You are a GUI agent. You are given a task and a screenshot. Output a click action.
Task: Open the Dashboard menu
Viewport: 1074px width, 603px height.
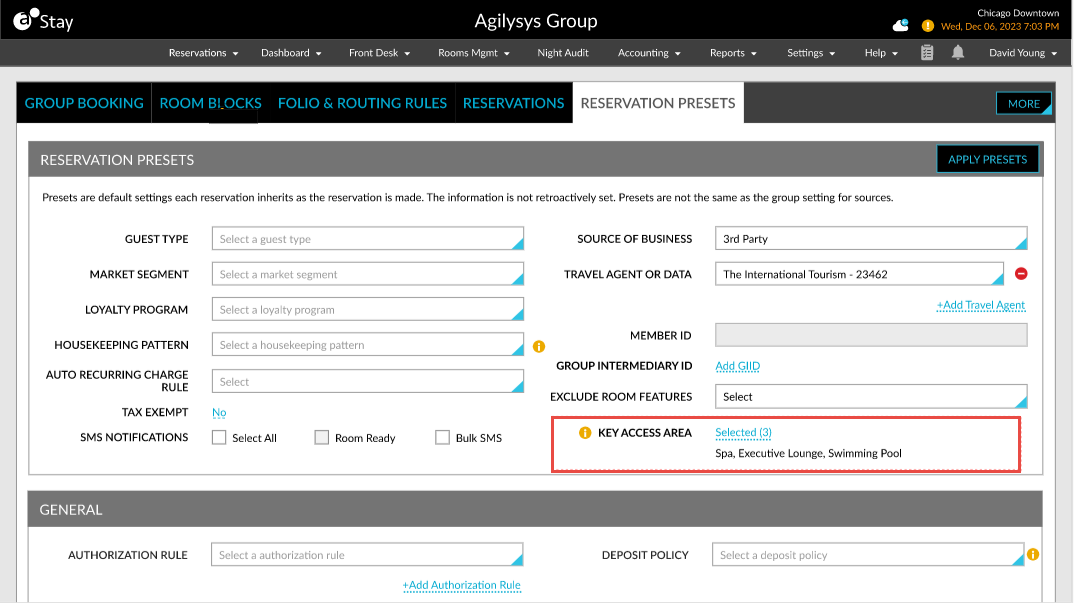coord(291,53)
